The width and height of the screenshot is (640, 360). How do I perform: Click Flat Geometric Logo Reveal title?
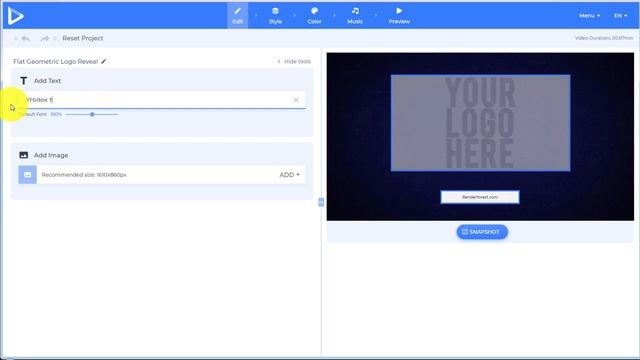(56, 62)
